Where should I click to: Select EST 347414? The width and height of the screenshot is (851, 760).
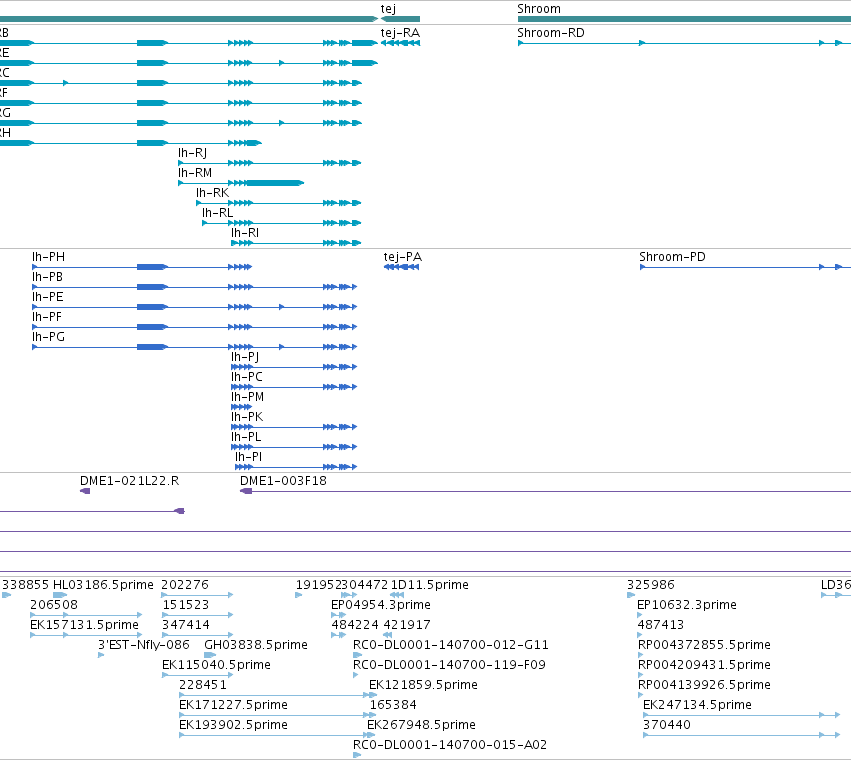[x=186, y=625]
